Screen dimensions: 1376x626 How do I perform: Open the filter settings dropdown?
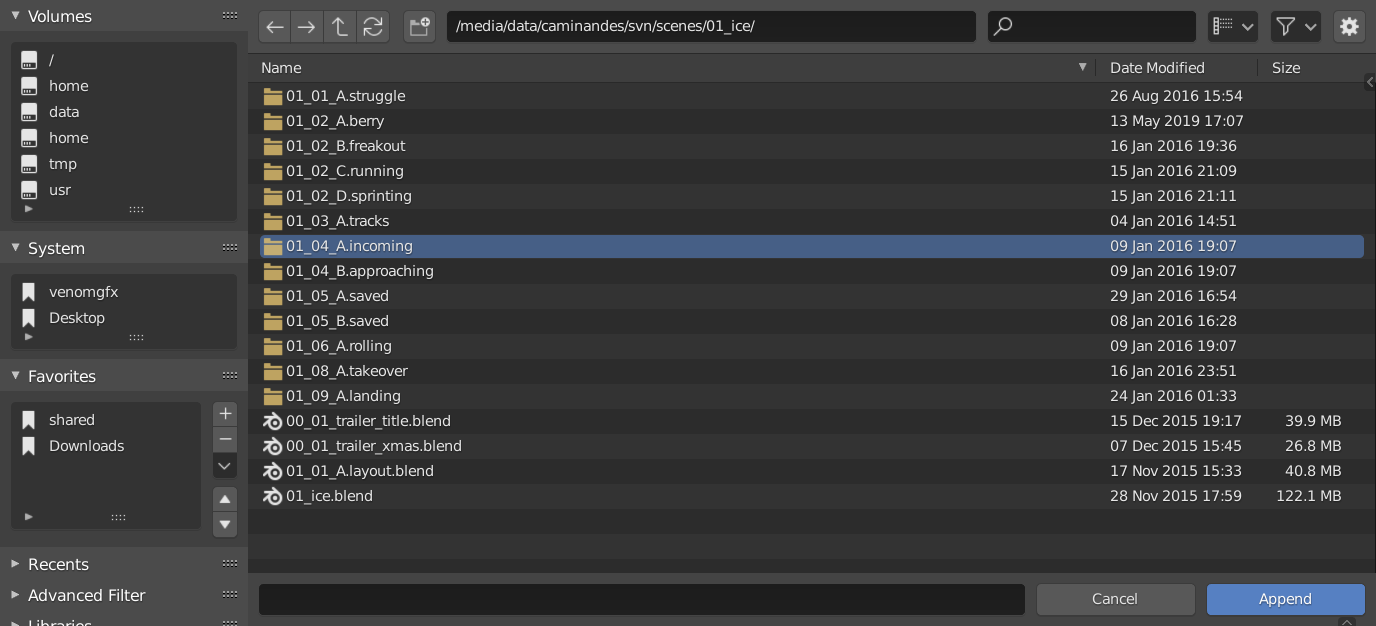1296,27
